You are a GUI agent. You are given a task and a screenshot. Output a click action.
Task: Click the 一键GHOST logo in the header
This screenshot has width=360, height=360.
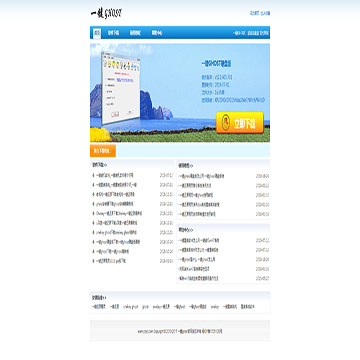pos(106,13)
